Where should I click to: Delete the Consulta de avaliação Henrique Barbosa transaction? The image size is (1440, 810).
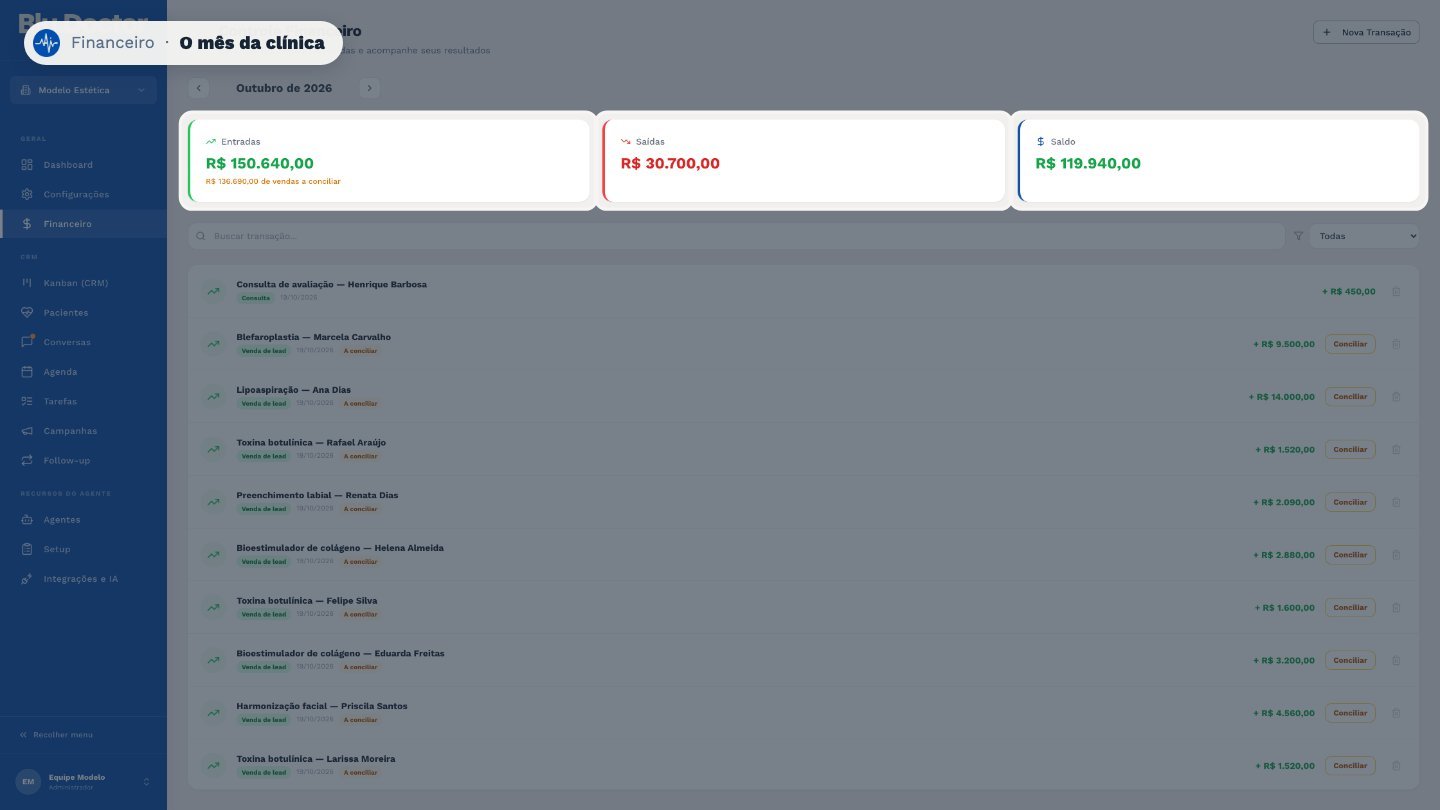point(1396,292)
